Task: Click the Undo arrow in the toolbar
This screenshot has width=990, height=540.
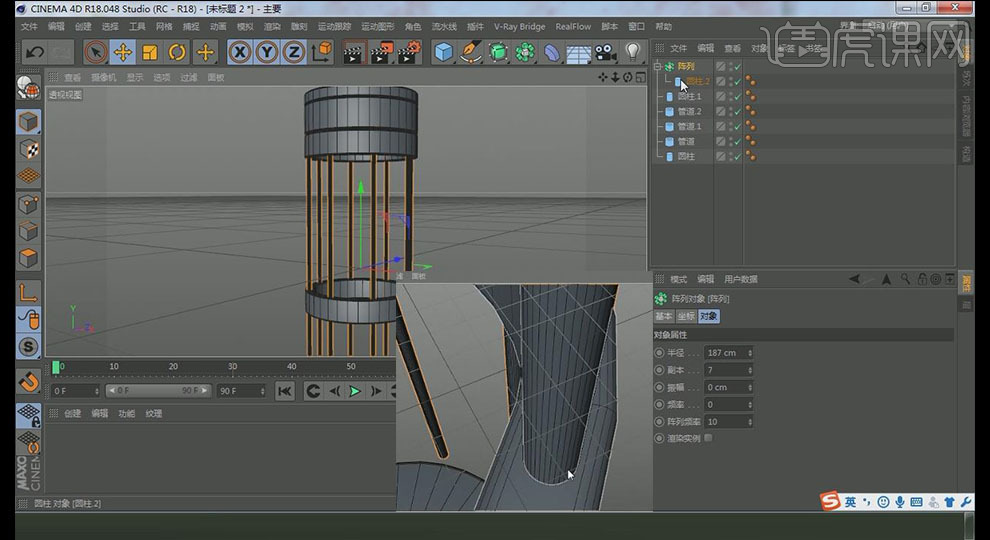Action: coord(35,52)
